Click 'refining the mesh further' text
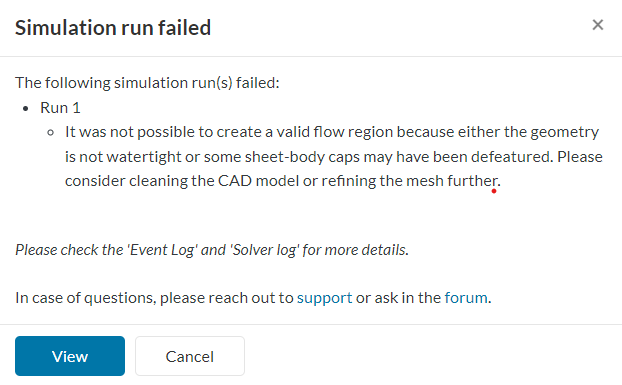This screenshot has height=385, width=622. [409, 181]
